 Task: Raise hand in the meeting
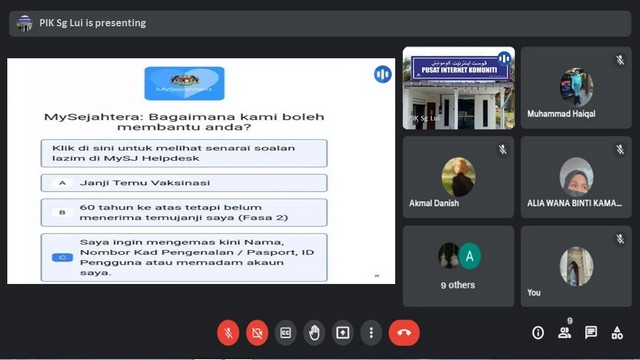point(314,333)
